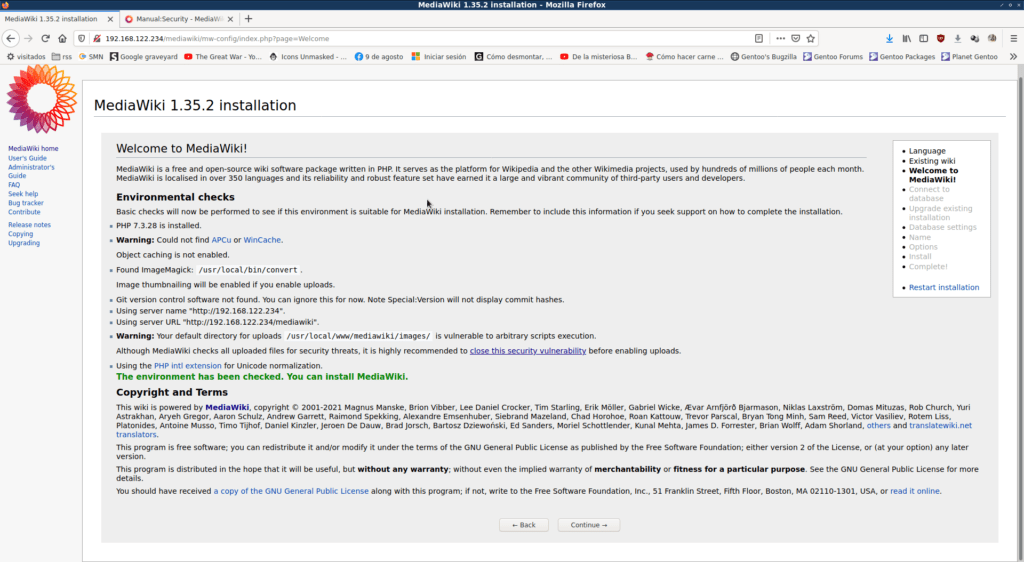
Task: Open the rss bookmark folder
Action: point(62,57)
